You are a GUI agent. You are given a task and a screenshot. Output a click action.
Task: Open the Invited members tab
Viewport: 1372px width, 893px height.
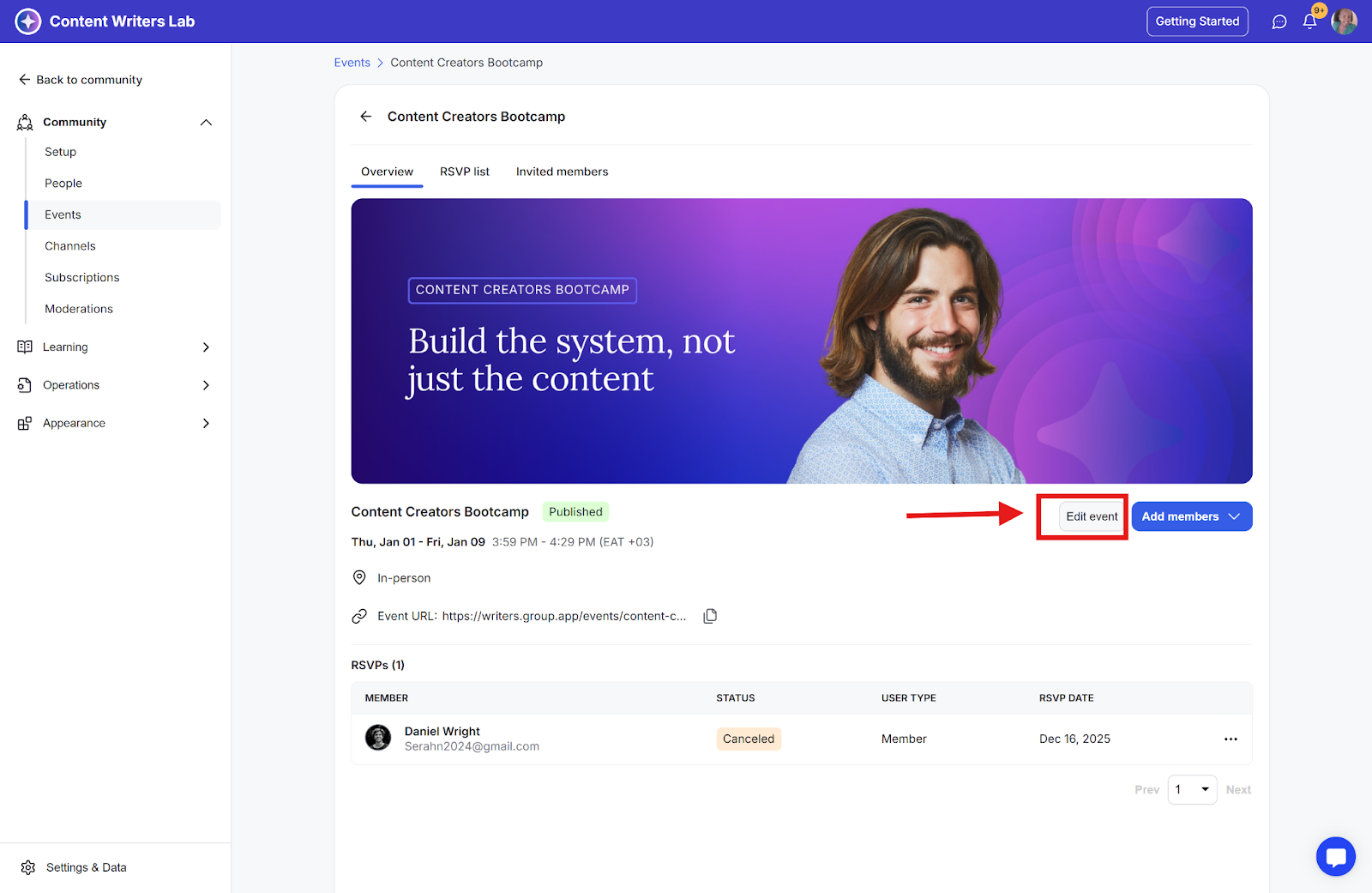(x=562, y=172)
